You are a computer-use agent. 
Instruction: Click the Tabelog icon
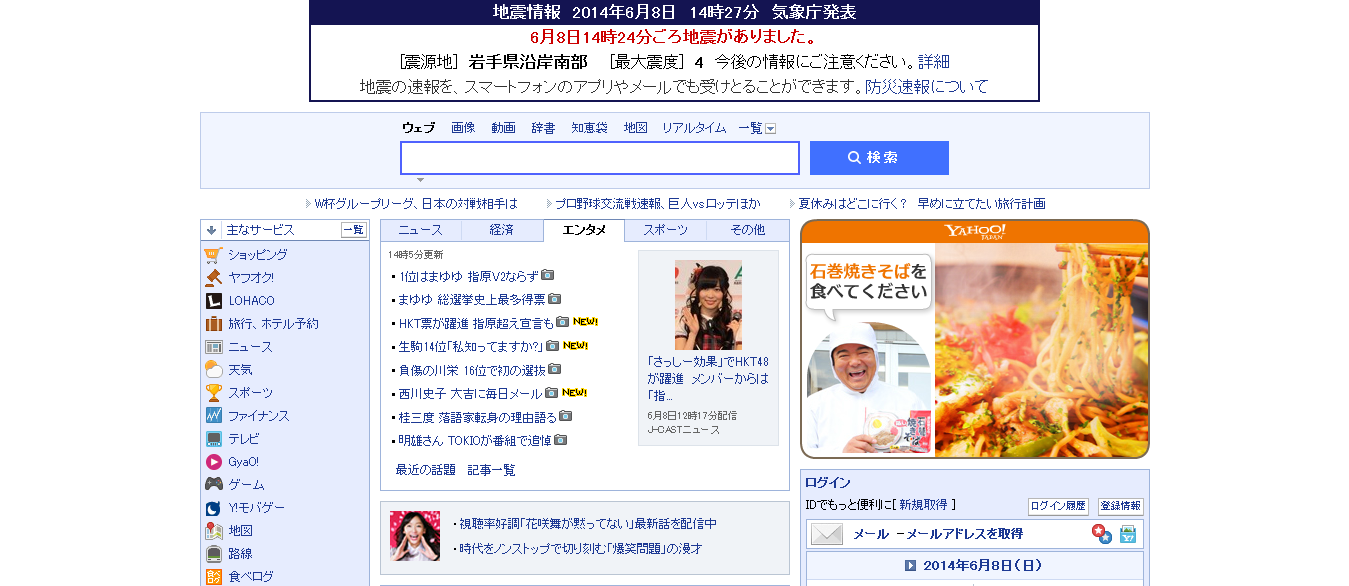pos(213,577)
